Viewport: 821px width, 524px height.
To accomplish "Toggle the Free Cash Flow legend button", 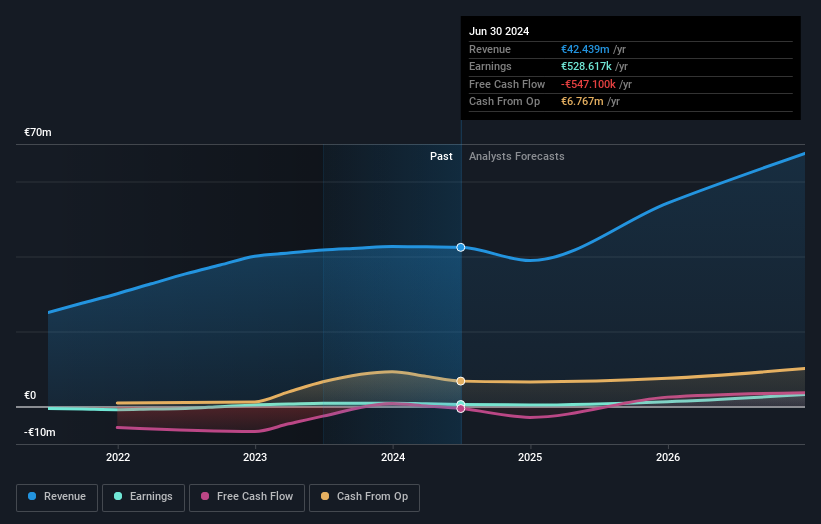I will 247,497.
